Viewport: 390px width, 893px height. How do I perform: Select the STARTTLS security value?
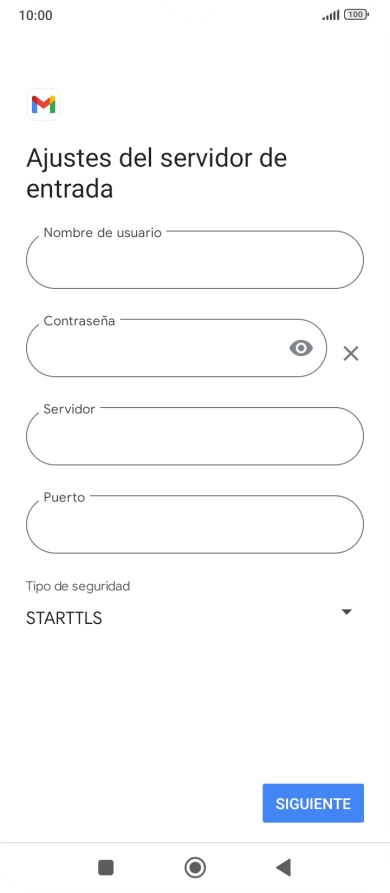click(x=64, y=618)
